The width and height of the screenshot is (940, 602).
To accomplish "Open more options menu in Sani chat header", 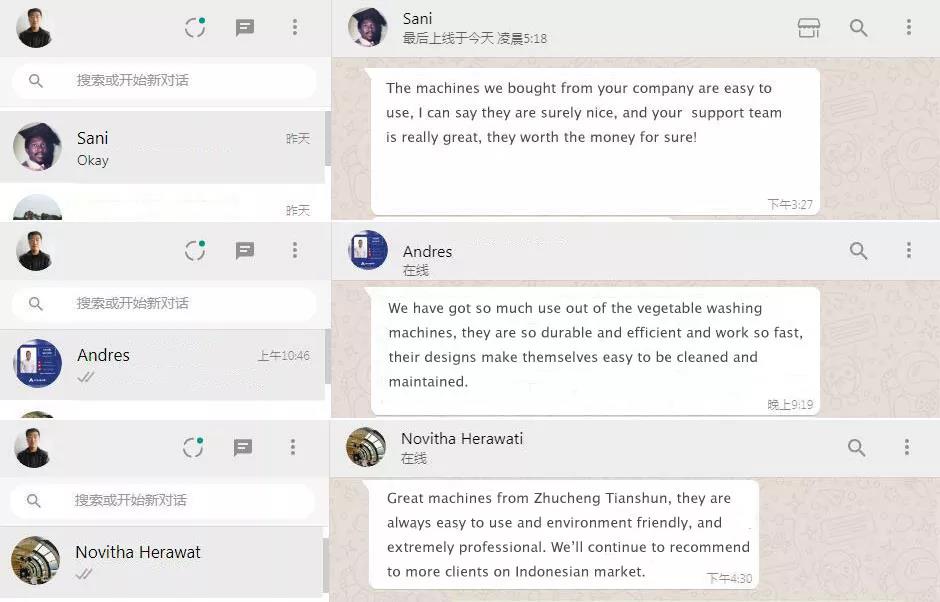I will point(909,27).
